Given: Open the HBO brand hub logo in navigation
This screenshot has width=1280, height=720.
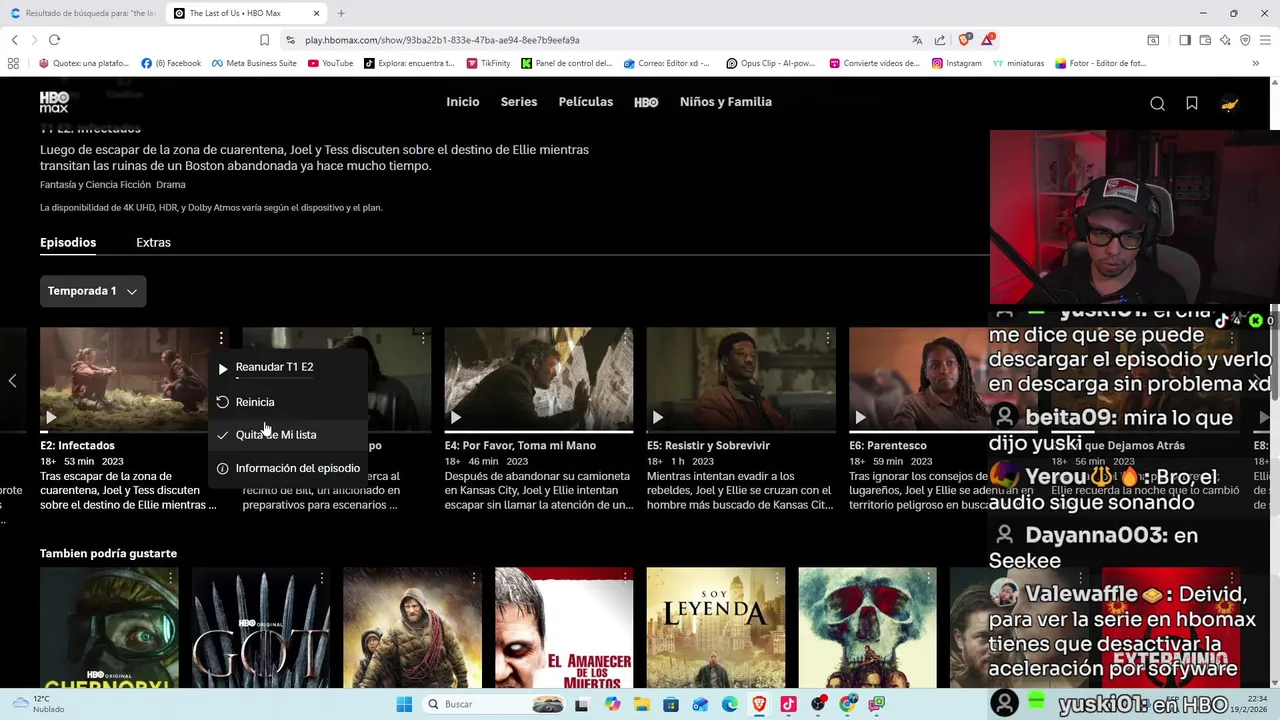Looking at the screenshot, I should pos(646,102).
